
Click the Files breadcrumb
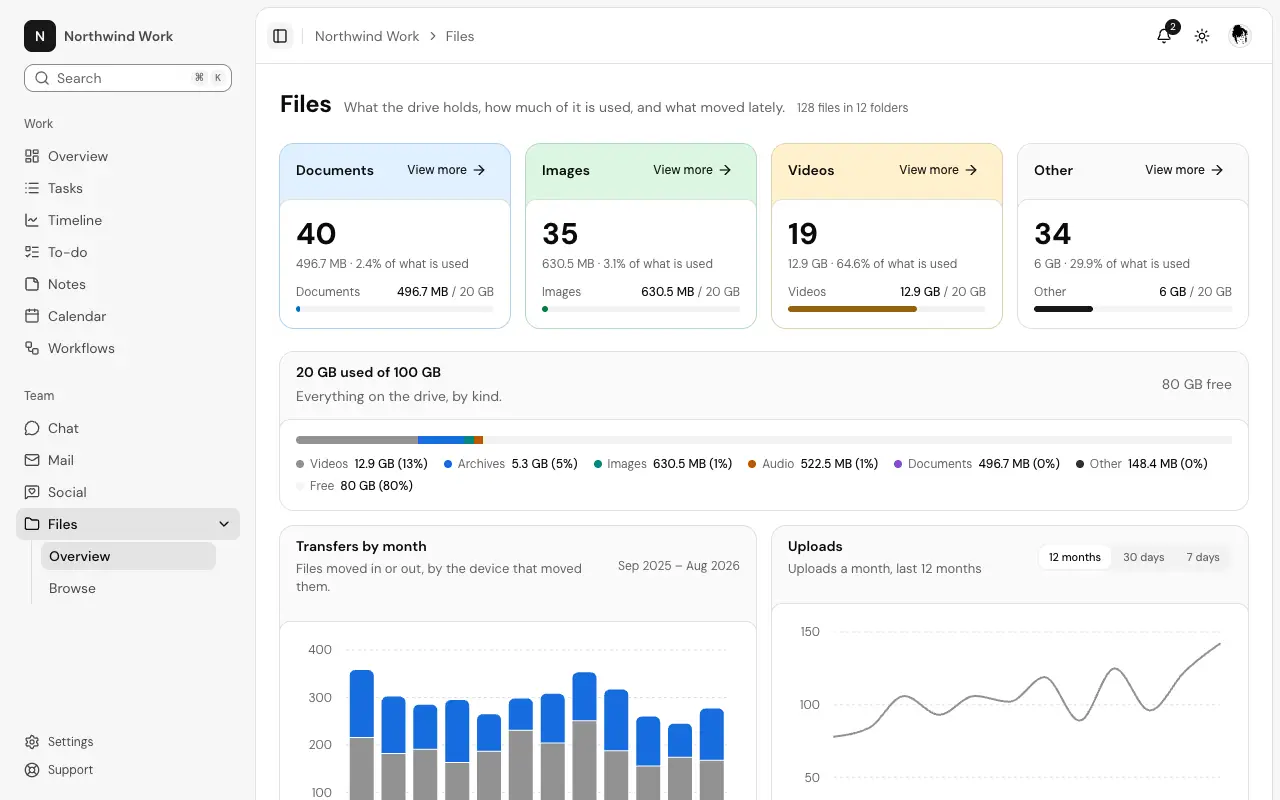[460, 36]
